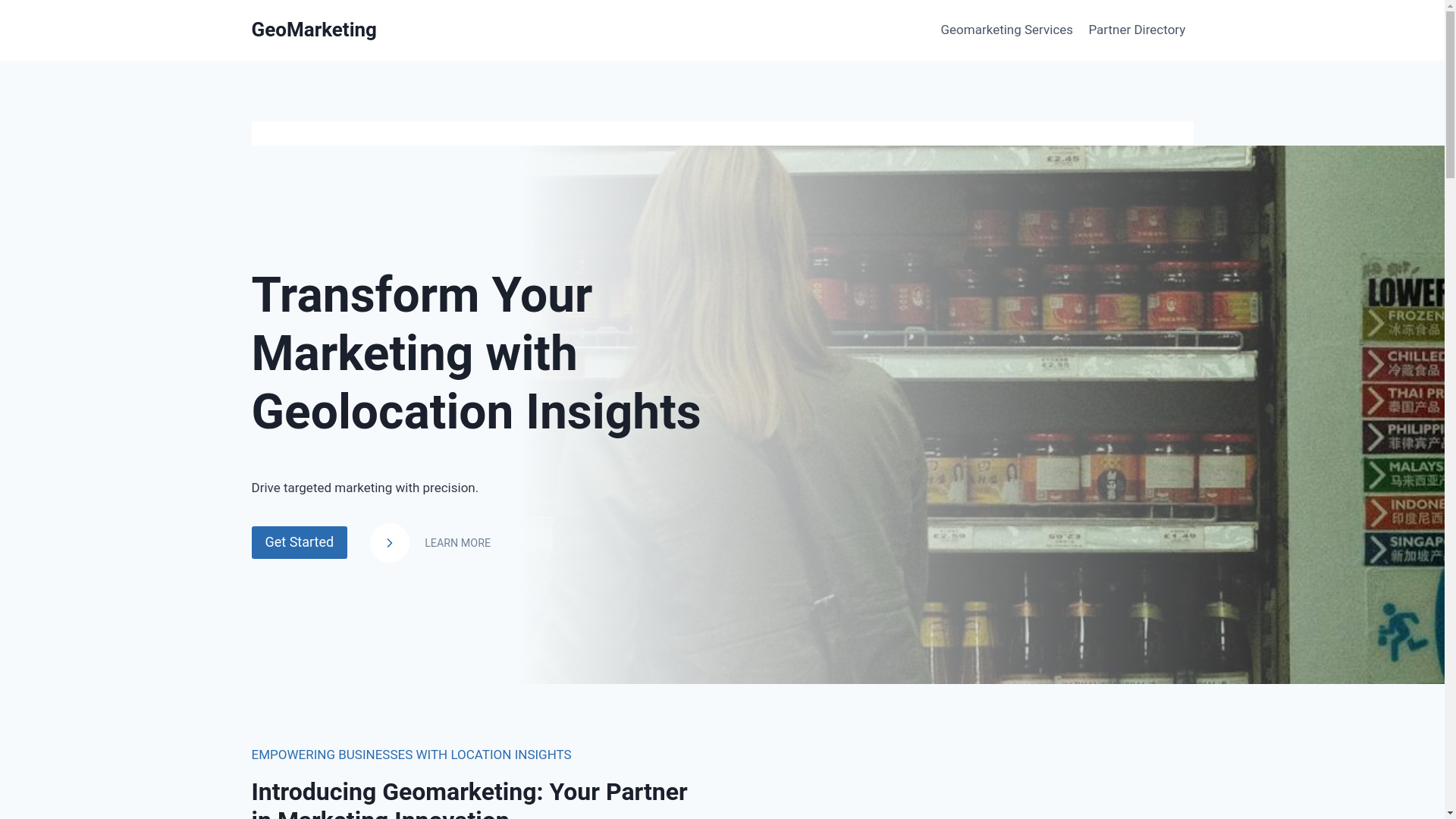This screenshot has width=1456, height=819.
Task: Click the Empowering Businesses with Location Insights subtitle
Action: (x=411, y=755)
